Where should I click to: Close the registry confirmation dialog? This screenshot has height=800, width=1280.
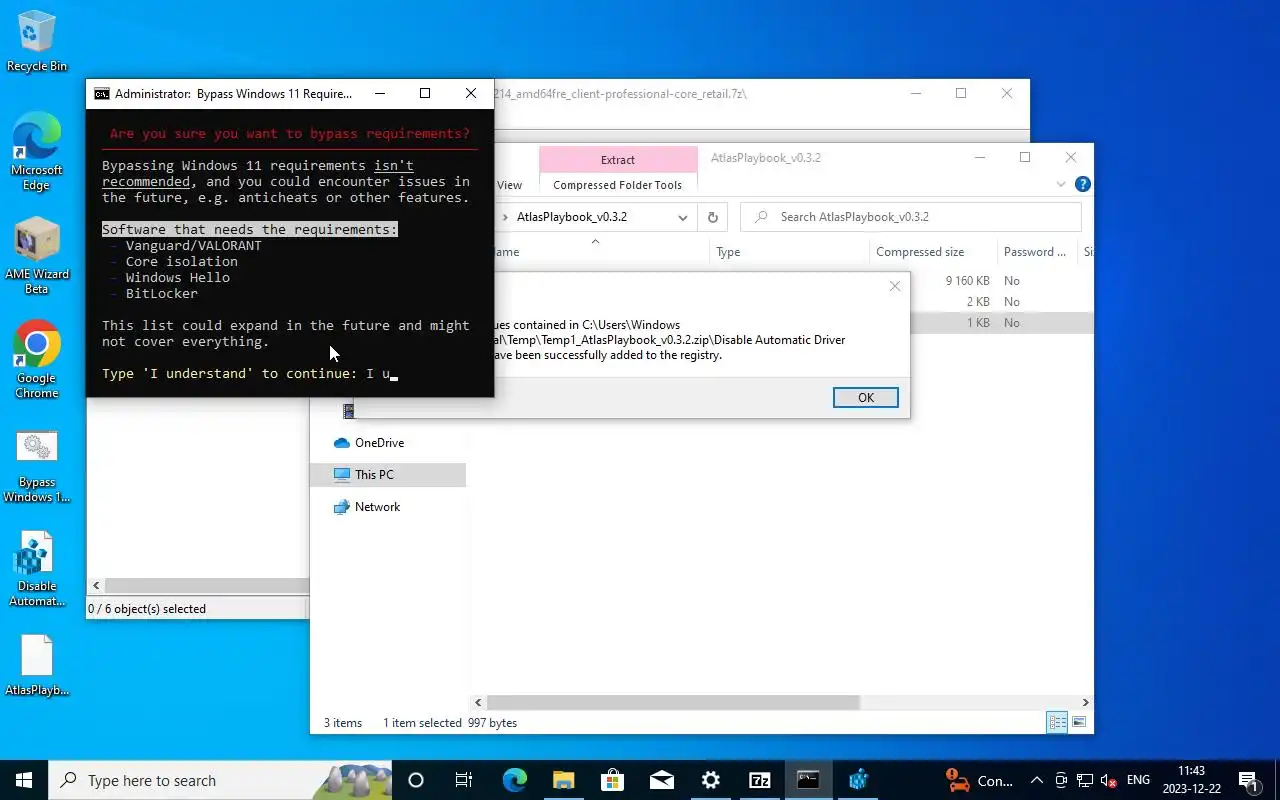(895, 286)
